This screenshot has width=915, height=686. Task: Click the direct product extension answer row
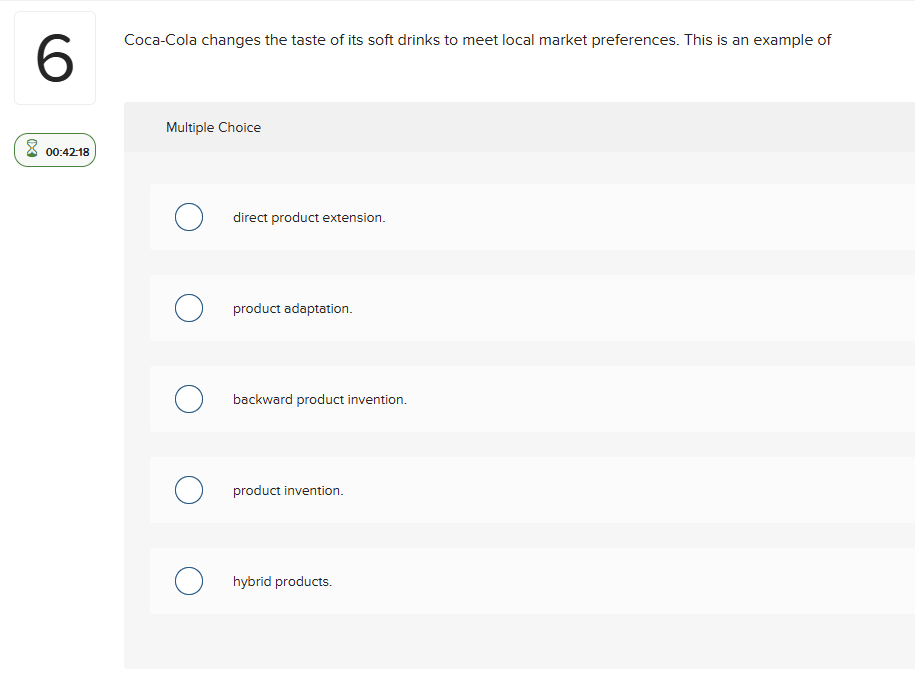tap(500, 217)
